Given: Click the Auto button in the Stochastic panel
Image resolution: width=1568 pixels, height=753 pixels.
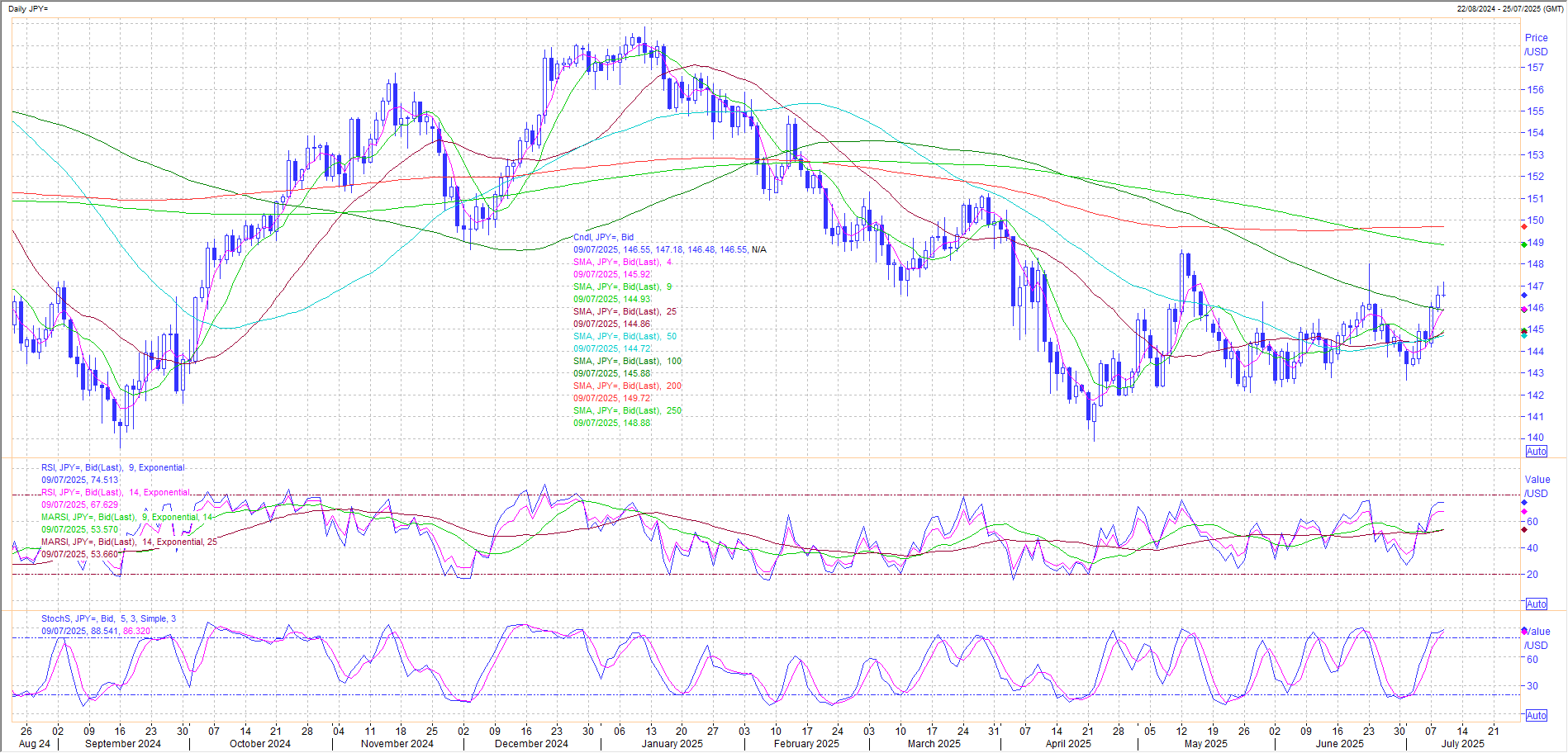Looking at the screenshot, I should point(1536,716).
